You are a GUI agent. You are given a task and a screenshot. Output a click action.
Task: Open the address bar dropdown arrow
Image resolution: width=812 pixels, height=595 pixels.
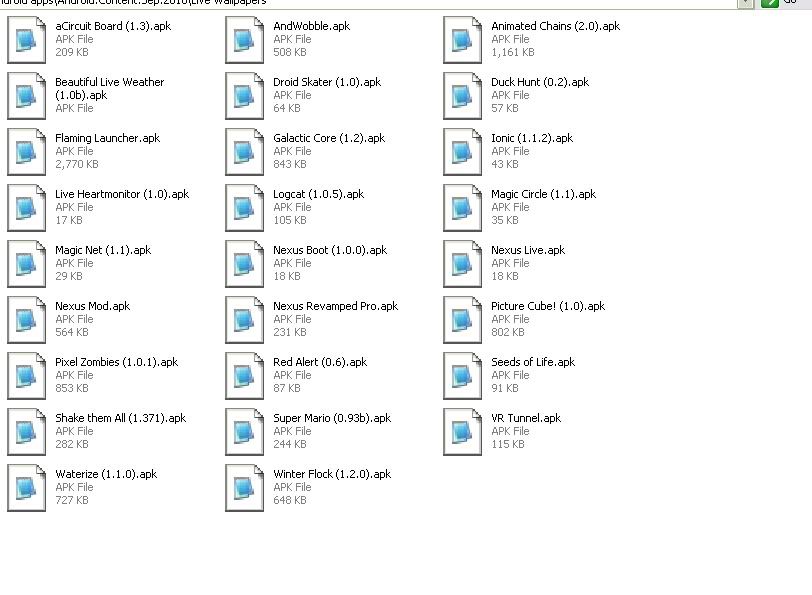(x=745, y=3)
